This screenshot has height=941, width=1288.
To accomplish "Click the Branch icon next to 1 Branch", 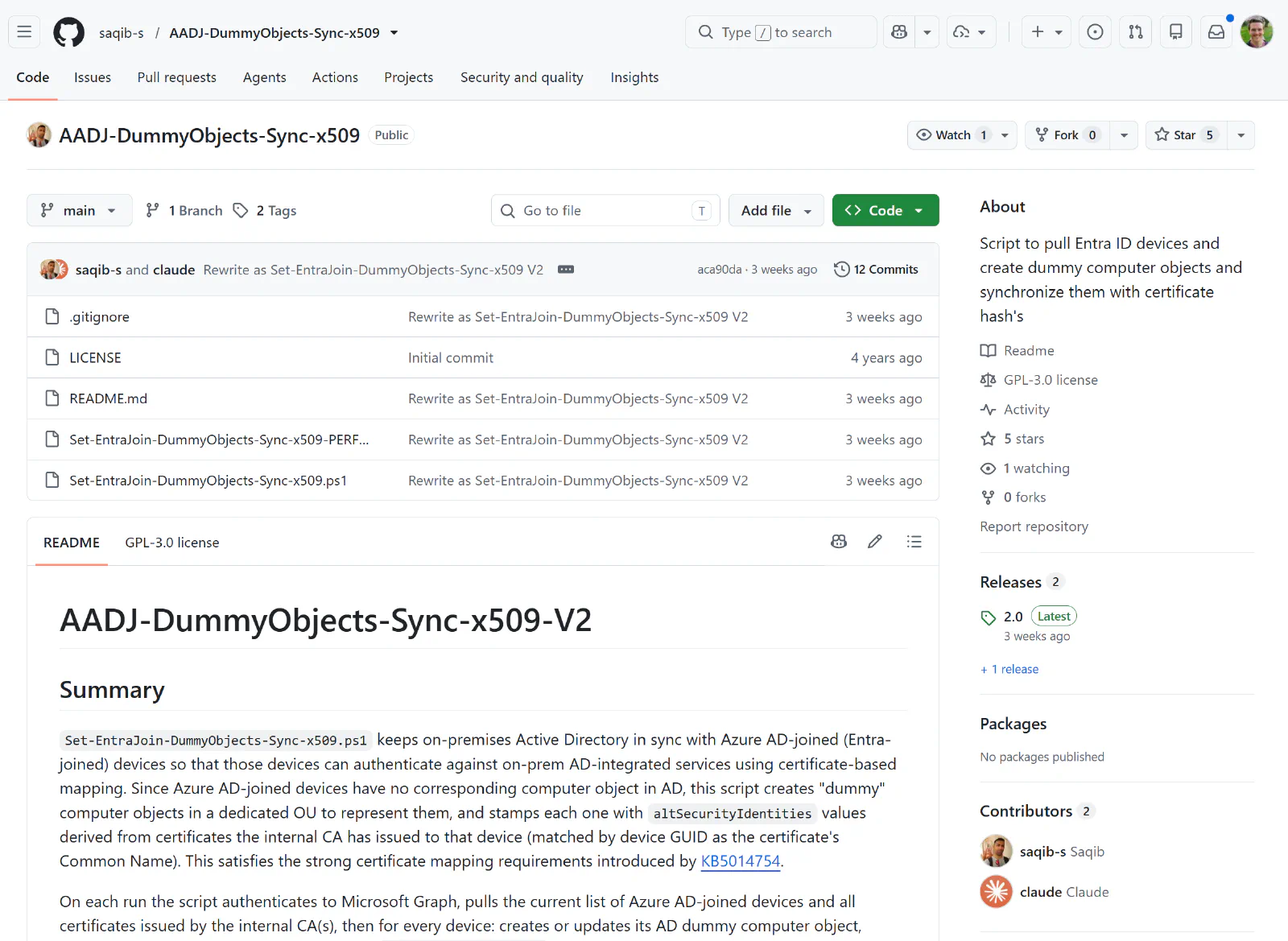I will [x=152, y=210].
